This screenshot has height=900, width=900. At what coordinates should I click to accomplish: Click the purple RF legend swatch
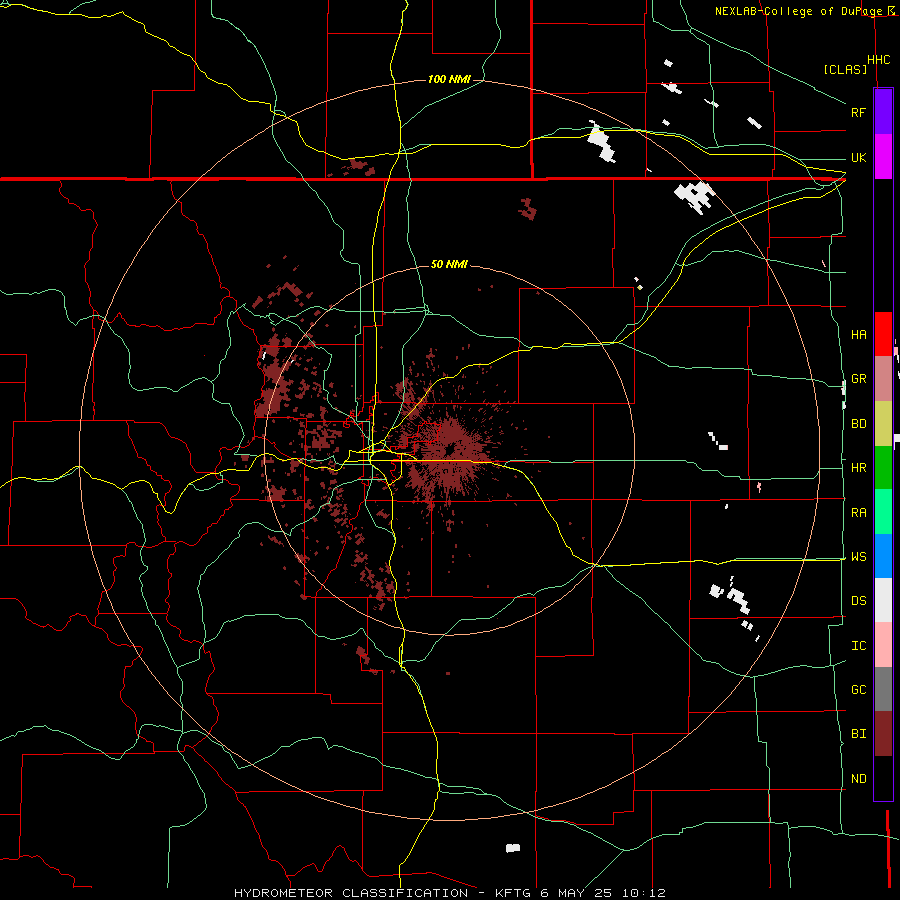[x=883, y=112]
